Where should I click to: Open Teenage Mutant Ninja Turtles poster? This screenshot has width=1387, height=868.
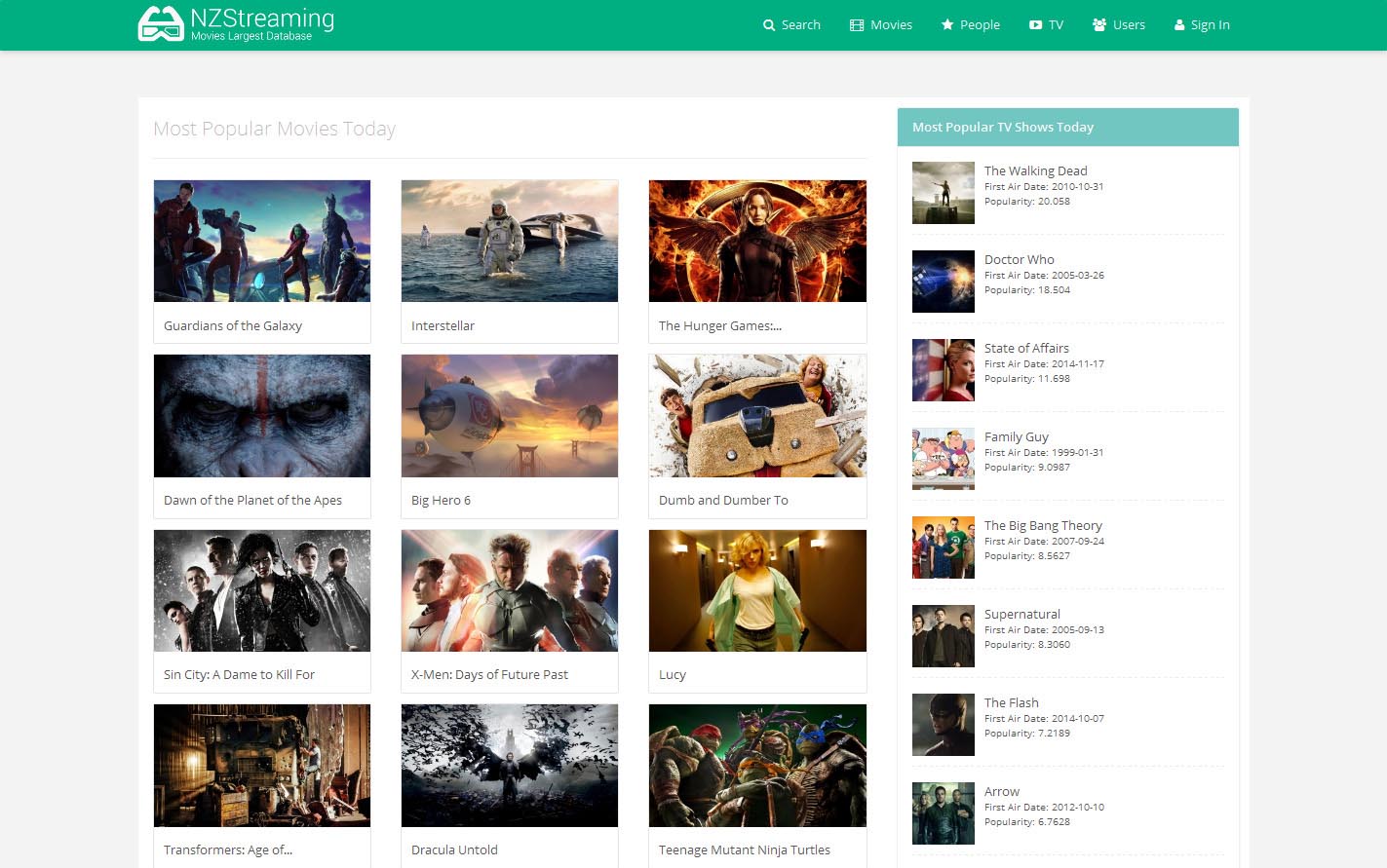click(757, 766)
